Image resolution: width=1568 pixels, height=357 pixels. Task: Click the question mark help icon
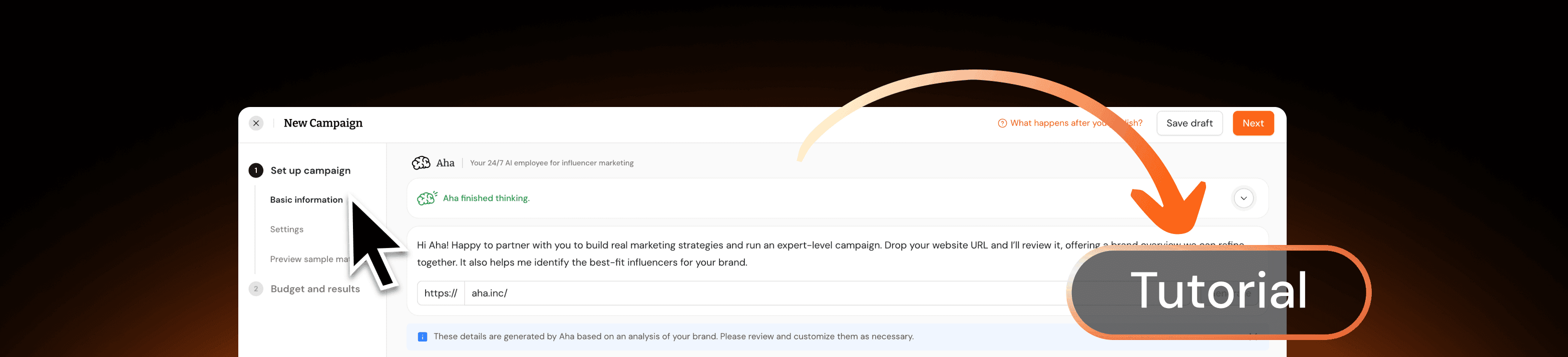(1002, 123)
